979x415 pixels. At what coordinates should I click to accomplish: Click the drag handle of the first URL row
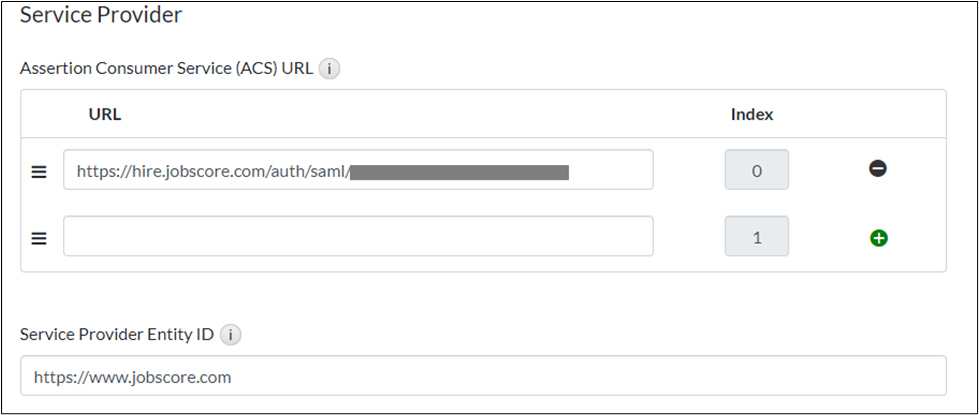point(39,171)
